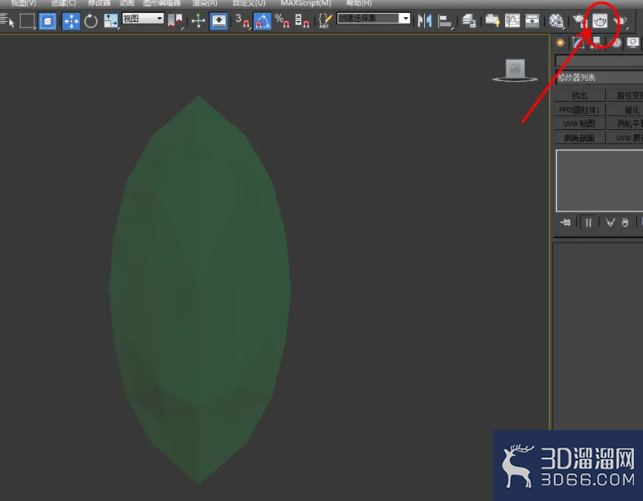Screen dimensions: 643x501
Task: Click Mirror tool icon
Action: 424,21
